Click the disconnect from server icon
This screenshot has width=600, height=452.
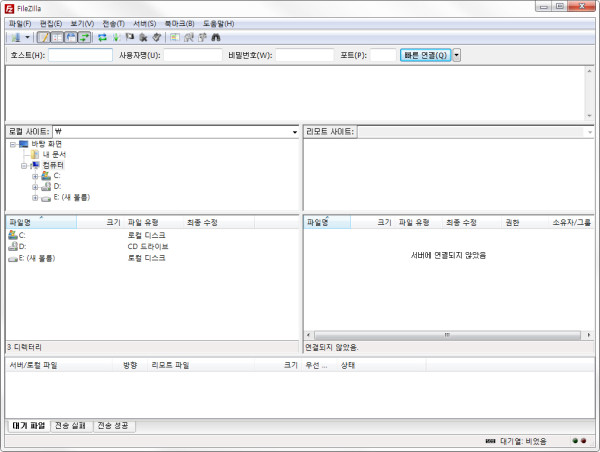(x=143, y=37)
